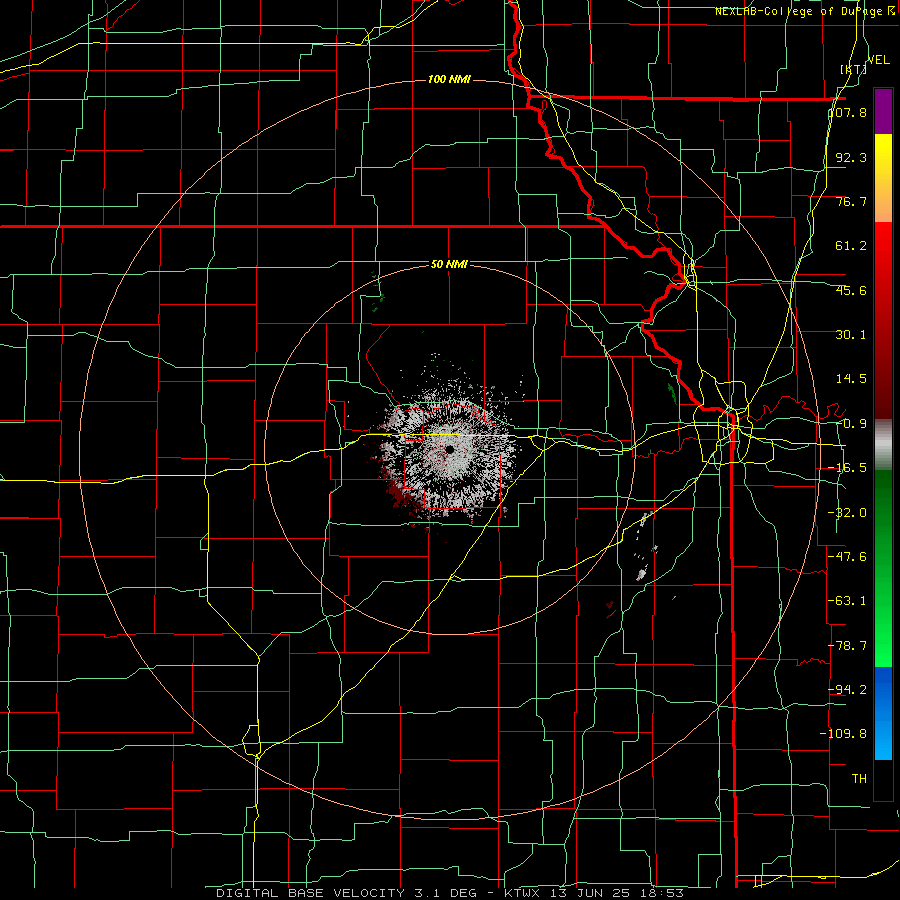
Task: Select the -16.5 velocity scale value
Action: coord(847,468)
